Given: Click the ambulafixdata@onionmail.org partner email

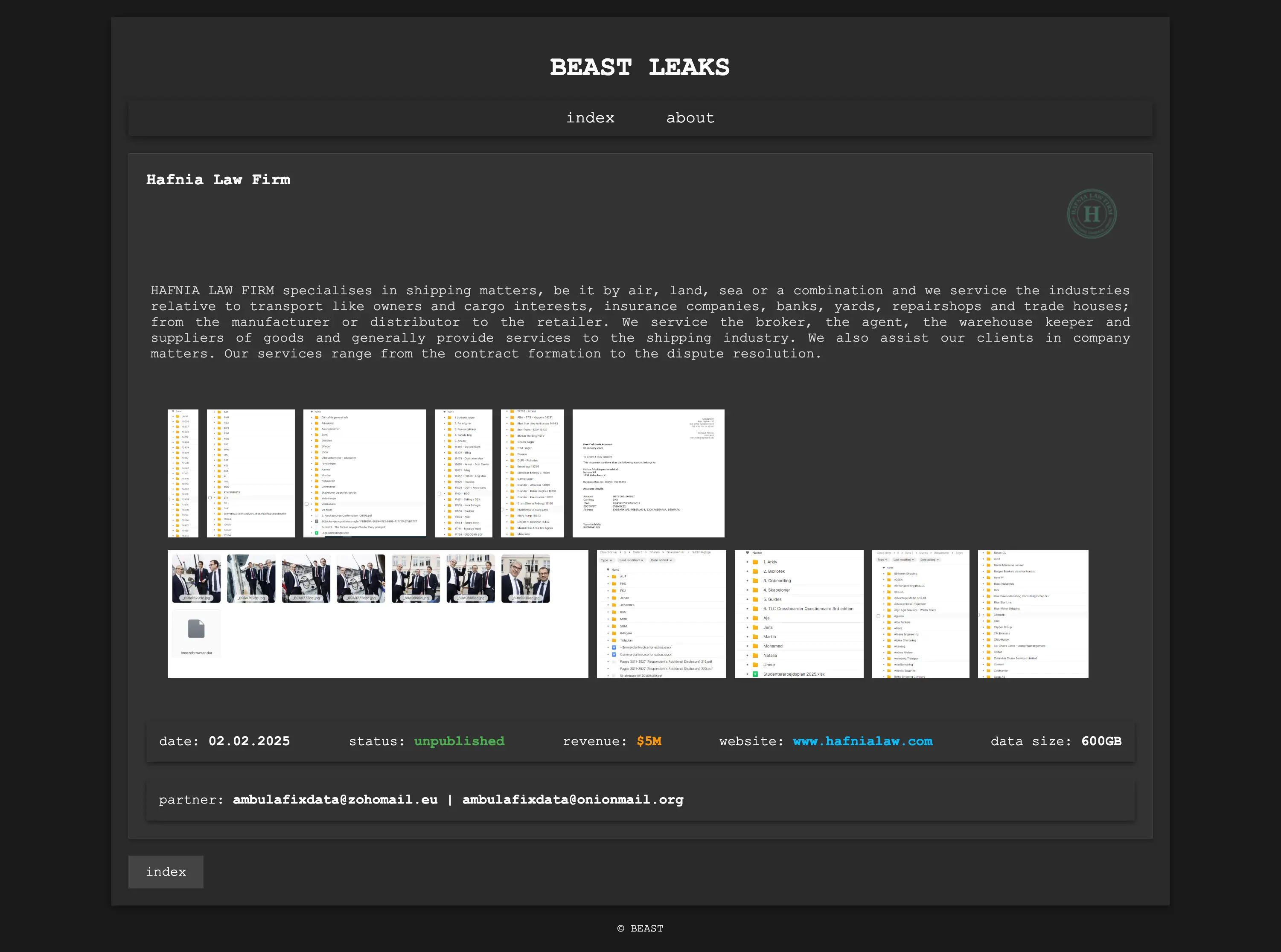Looking at the screenshot, I should (573, 799).
